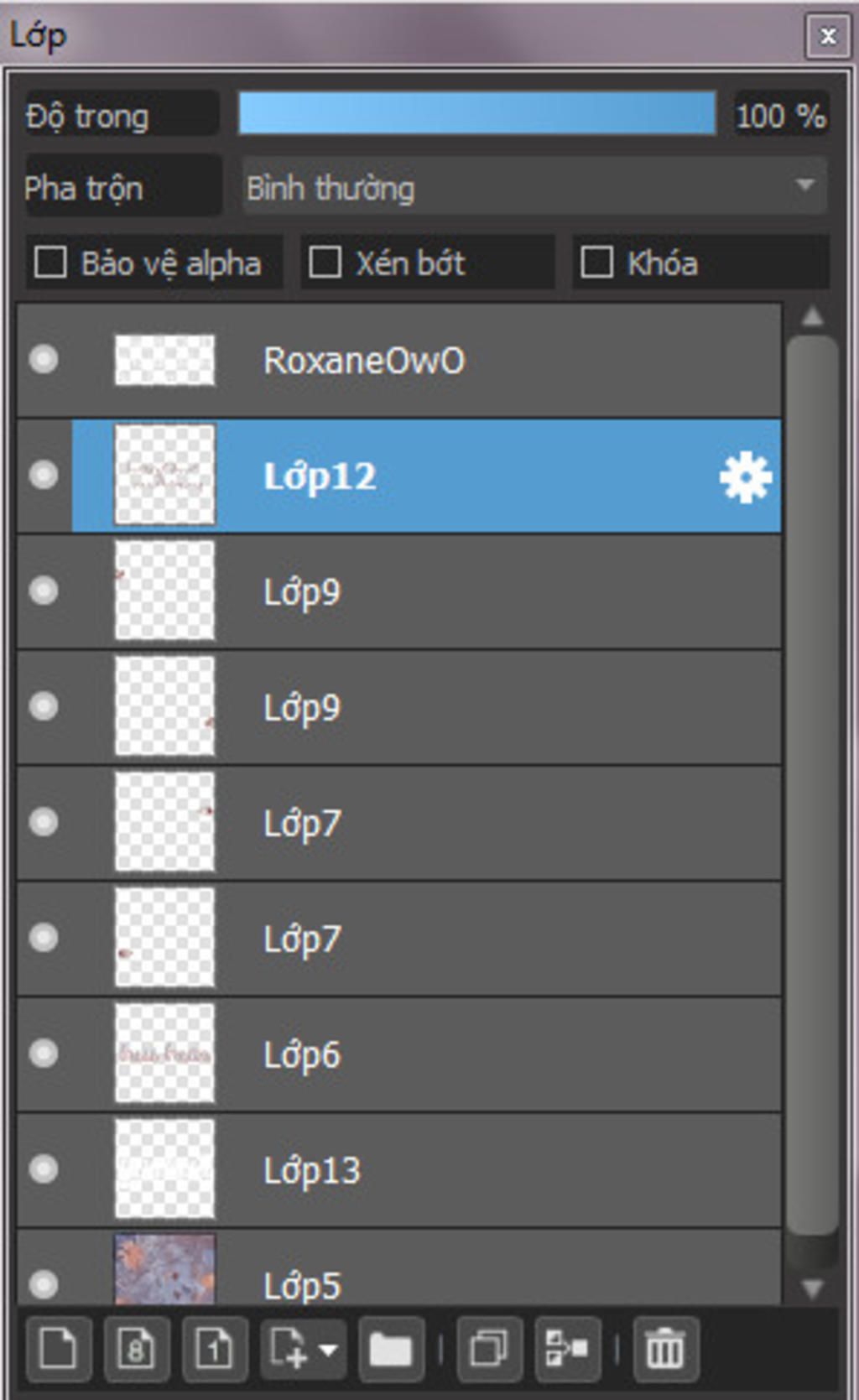Expand the add special layer arrow
Viewport: 859px width, 1400px height.
(x=329, y=1350)
